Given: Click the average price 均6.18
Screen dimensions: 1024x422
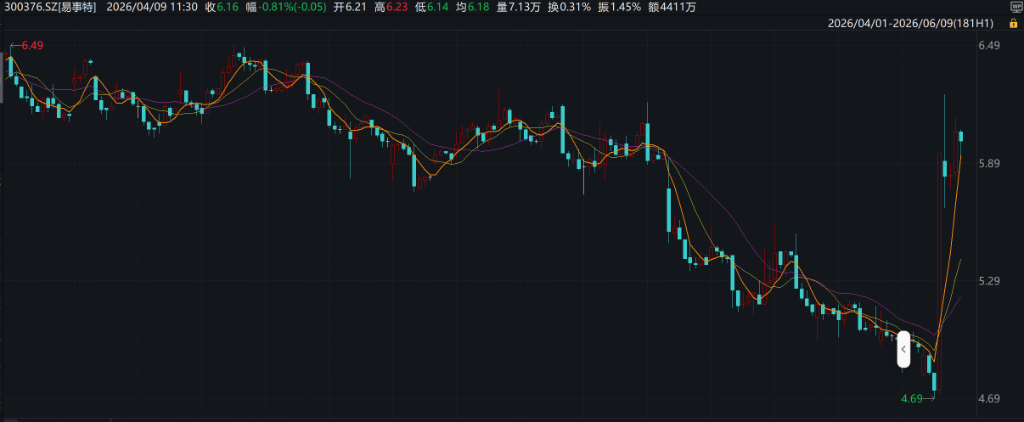Looking at the screenshot, I should tap(472, 7).
